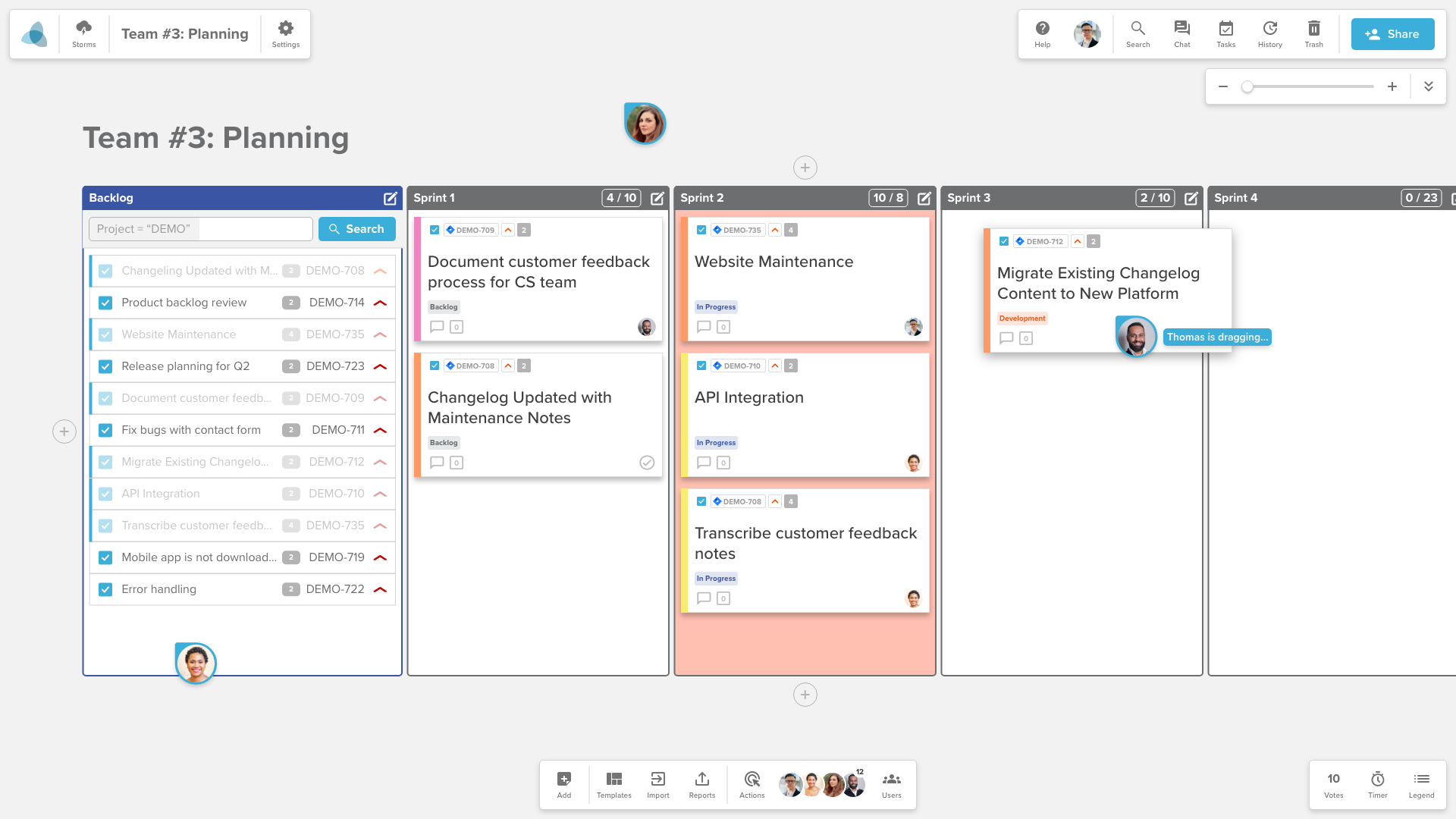1456x819 pixels.
Task: Click the red priority chevron beside Release planning for Q2
Action: tap(379, 366)
